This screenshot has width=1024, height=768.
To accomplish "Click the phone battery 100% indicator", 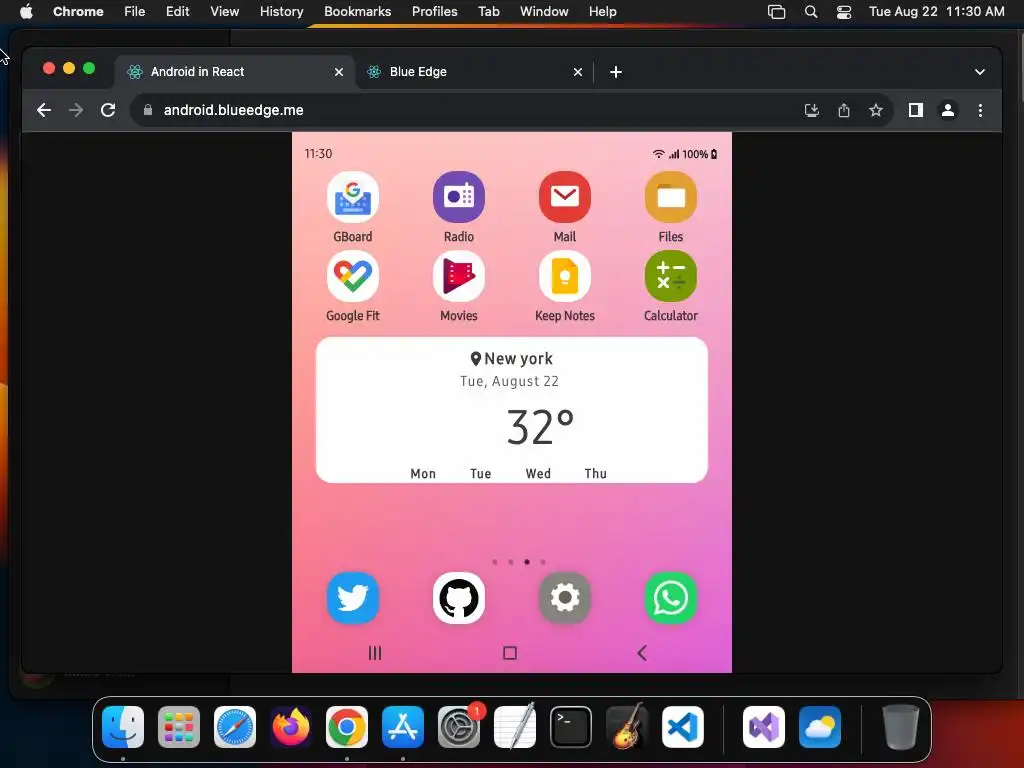I will (x=699, y=154).
